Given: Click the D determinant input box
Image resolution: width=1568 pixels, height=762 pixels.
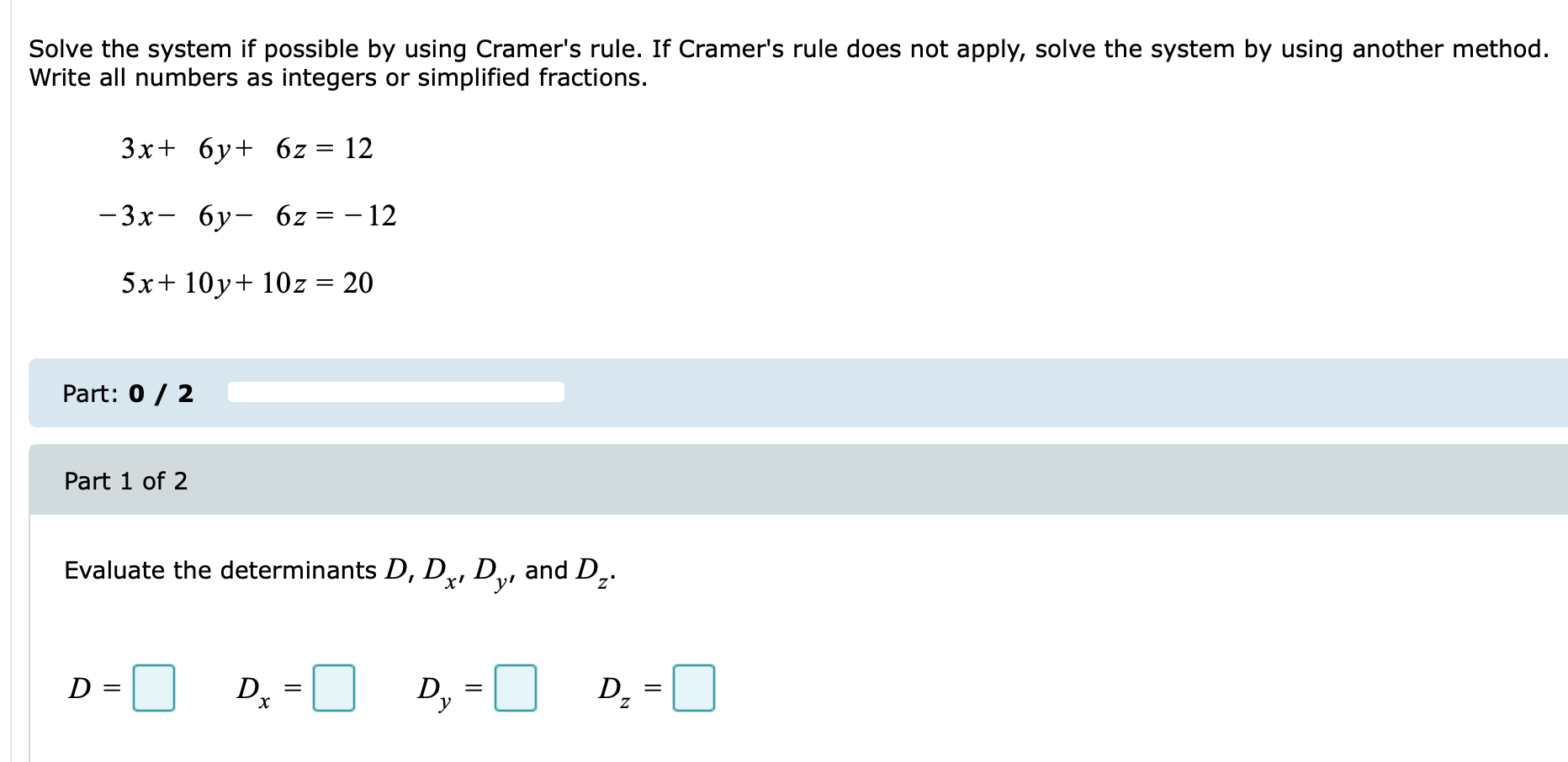Looking at the screenshot, I should (x=153, y=689).
